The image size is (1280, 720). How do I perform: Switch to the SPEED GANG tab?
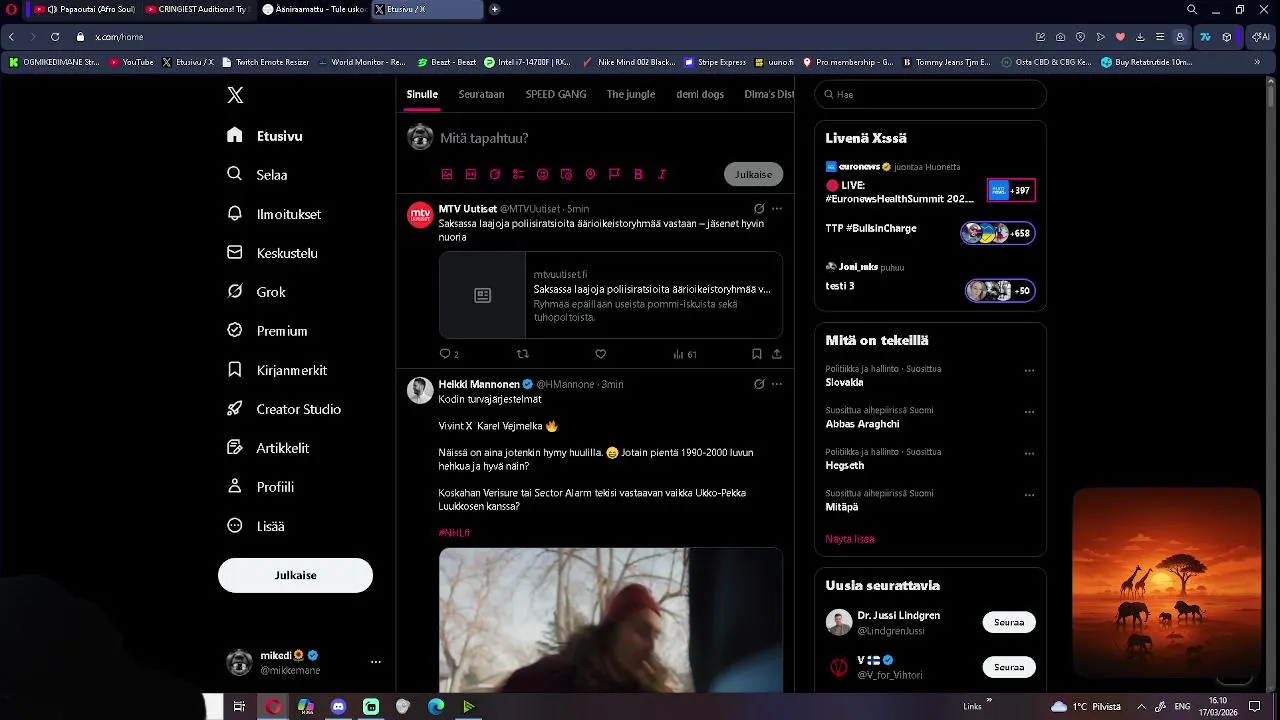(556, 94)
